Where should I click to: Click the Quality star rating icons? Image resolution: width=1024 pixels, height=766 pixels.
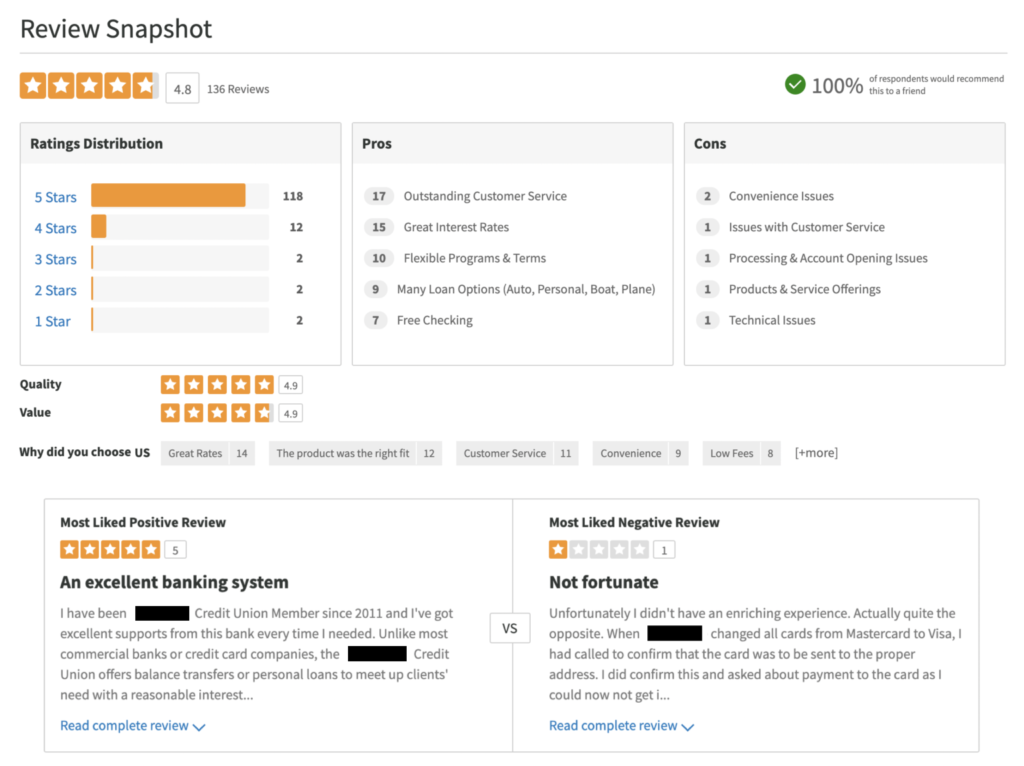tap(217, 384)
